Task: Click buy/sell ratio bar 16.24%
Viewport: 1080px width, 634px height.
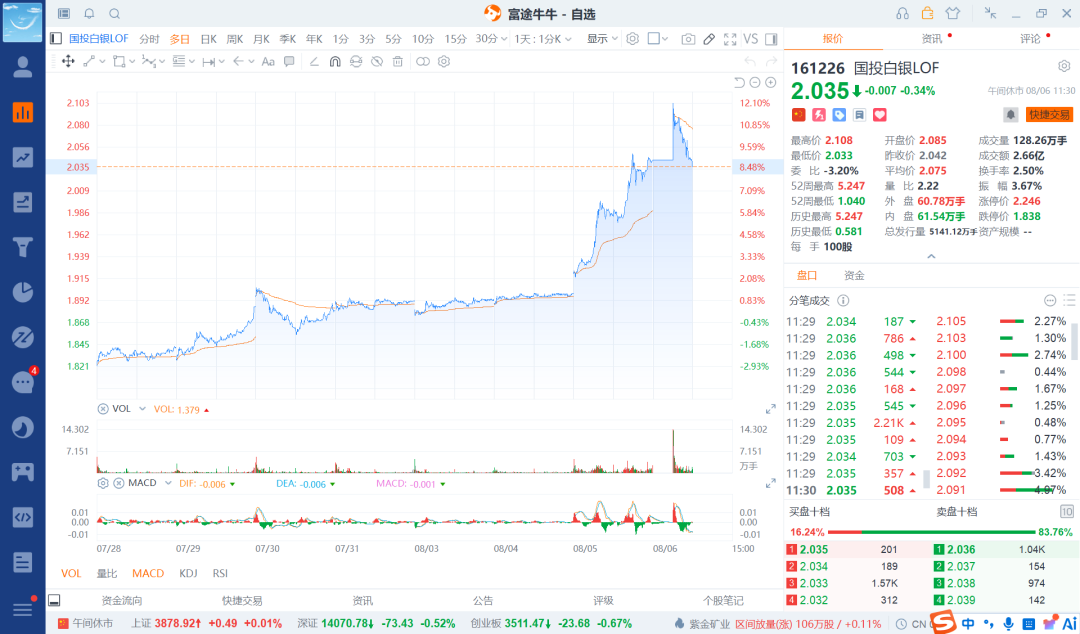Action: click(x=931, y=532)
